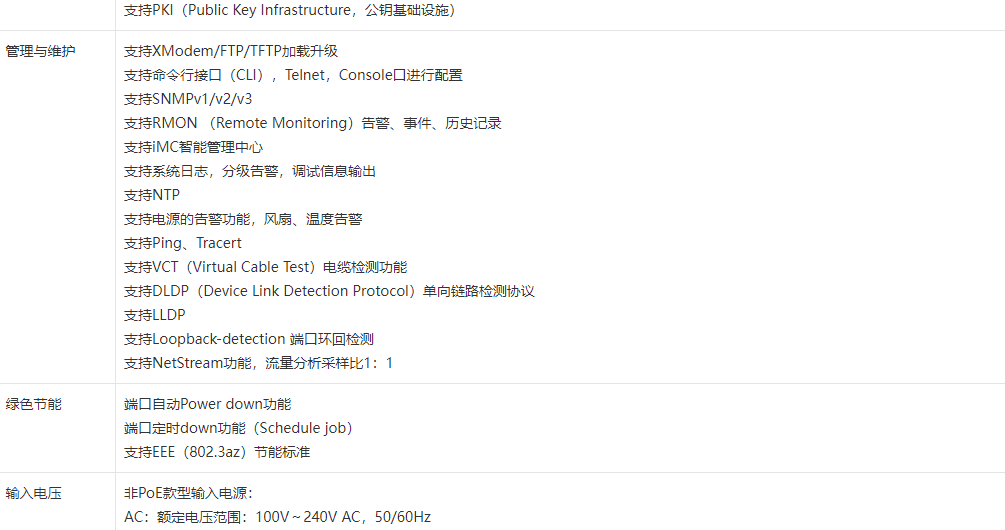Click the 支持LLDP text line

155,315
